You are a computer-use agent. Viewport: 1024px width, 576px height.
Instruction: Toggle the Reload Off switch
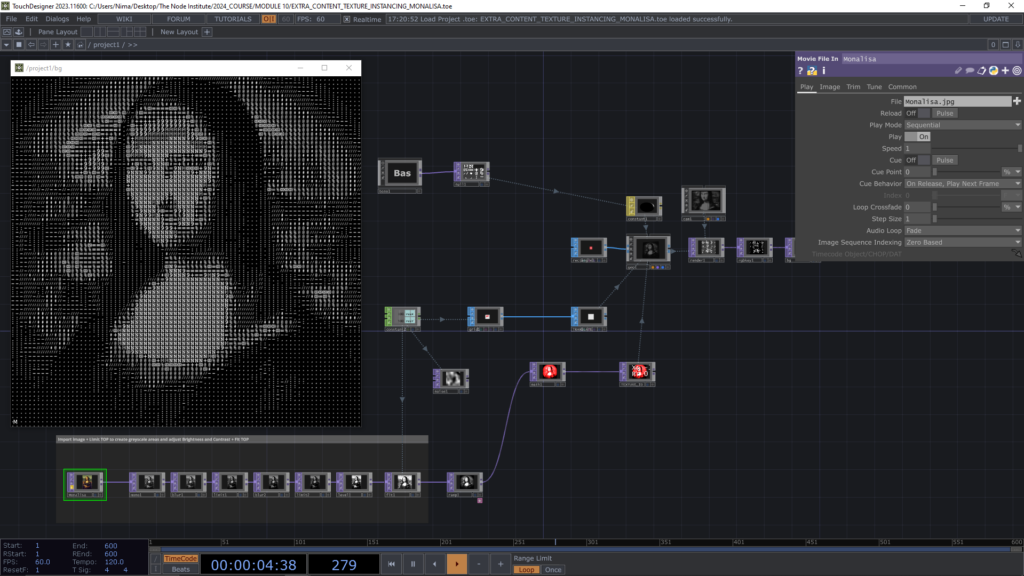(917, 114)
